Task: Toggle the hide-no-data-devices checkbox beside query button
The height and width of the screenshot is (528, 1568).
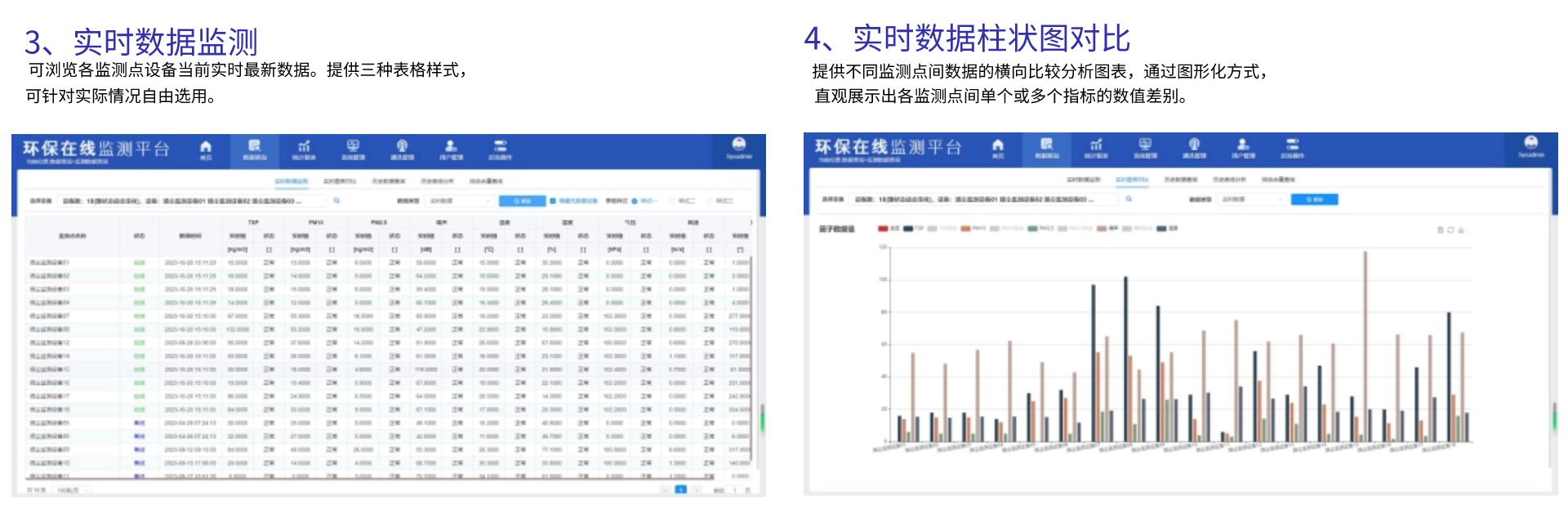Action: tap(553, 200)
